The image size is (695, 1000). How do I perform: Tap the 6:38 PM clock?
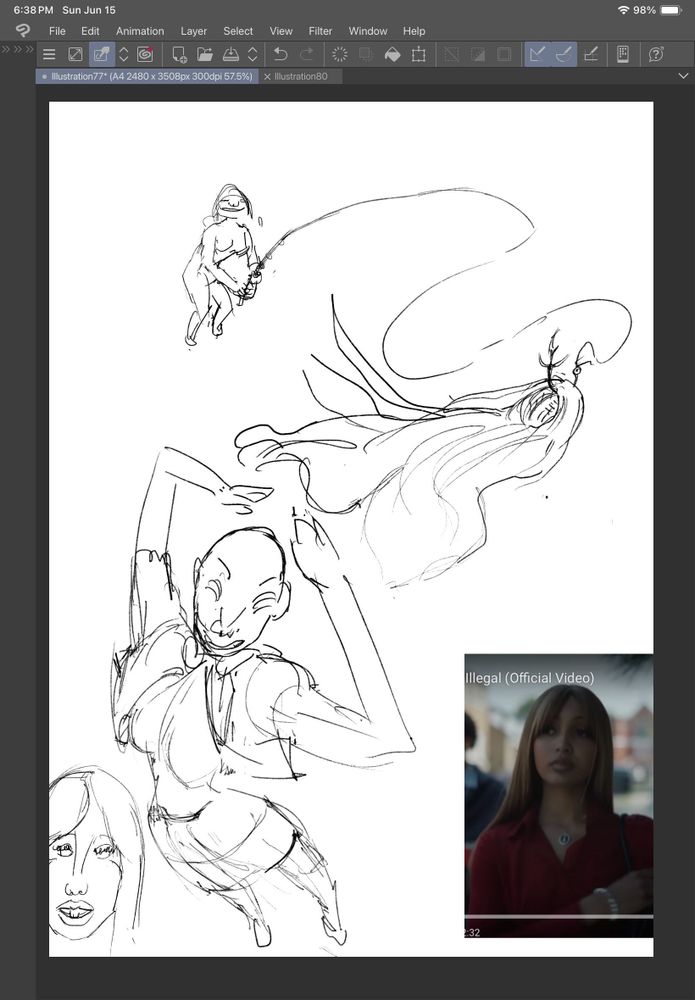pyautogui.click(x=33, y=10)
